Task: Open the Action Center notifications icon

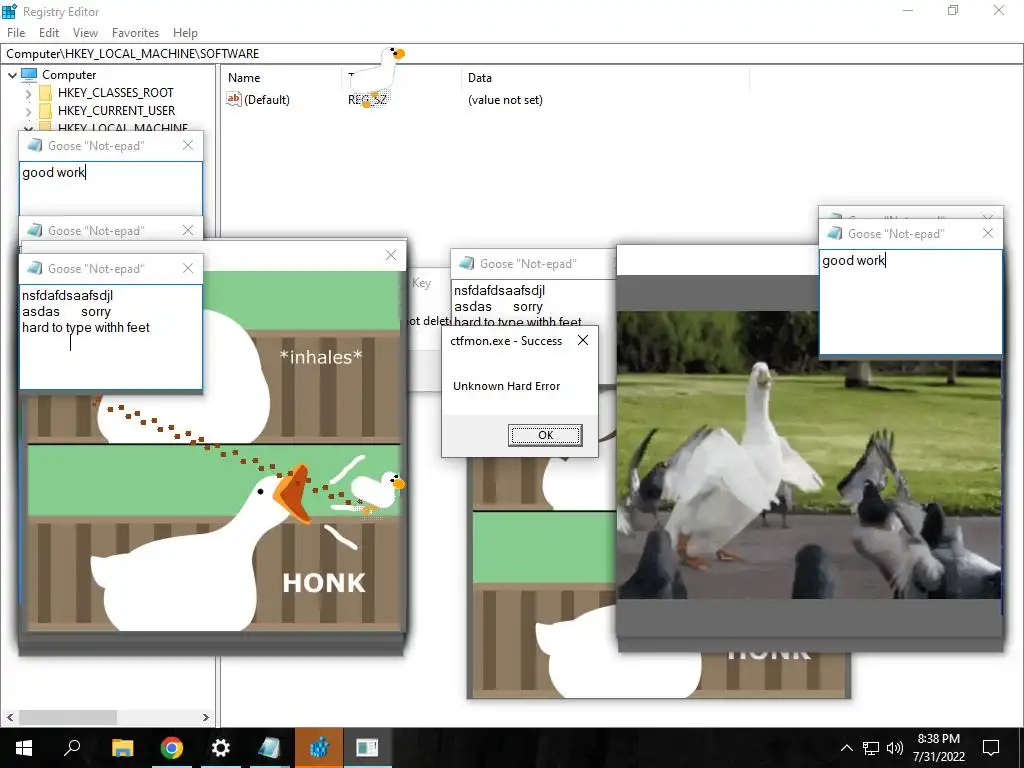Action: tap(991, 748)
